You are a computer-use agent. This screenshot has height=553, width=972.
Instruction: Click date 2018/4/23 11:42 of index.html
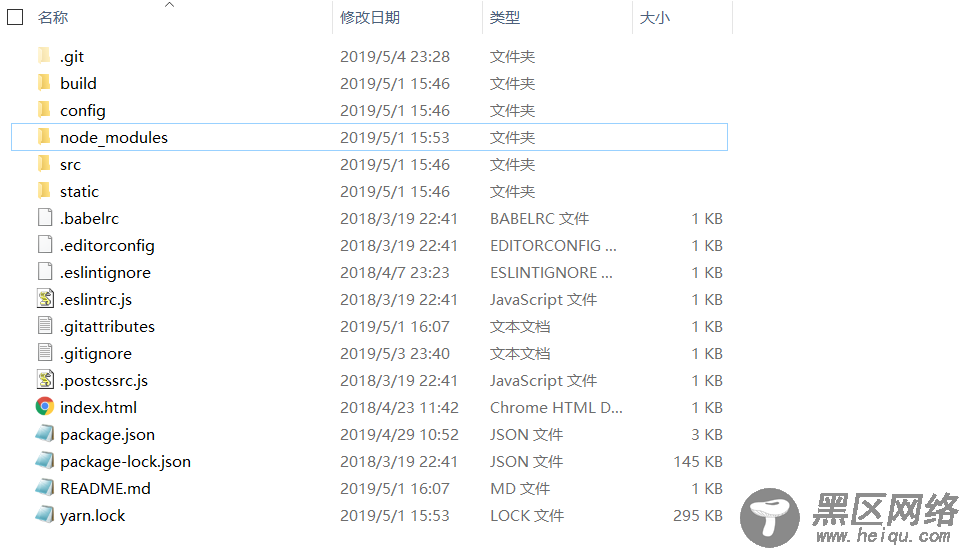[399, 407]
